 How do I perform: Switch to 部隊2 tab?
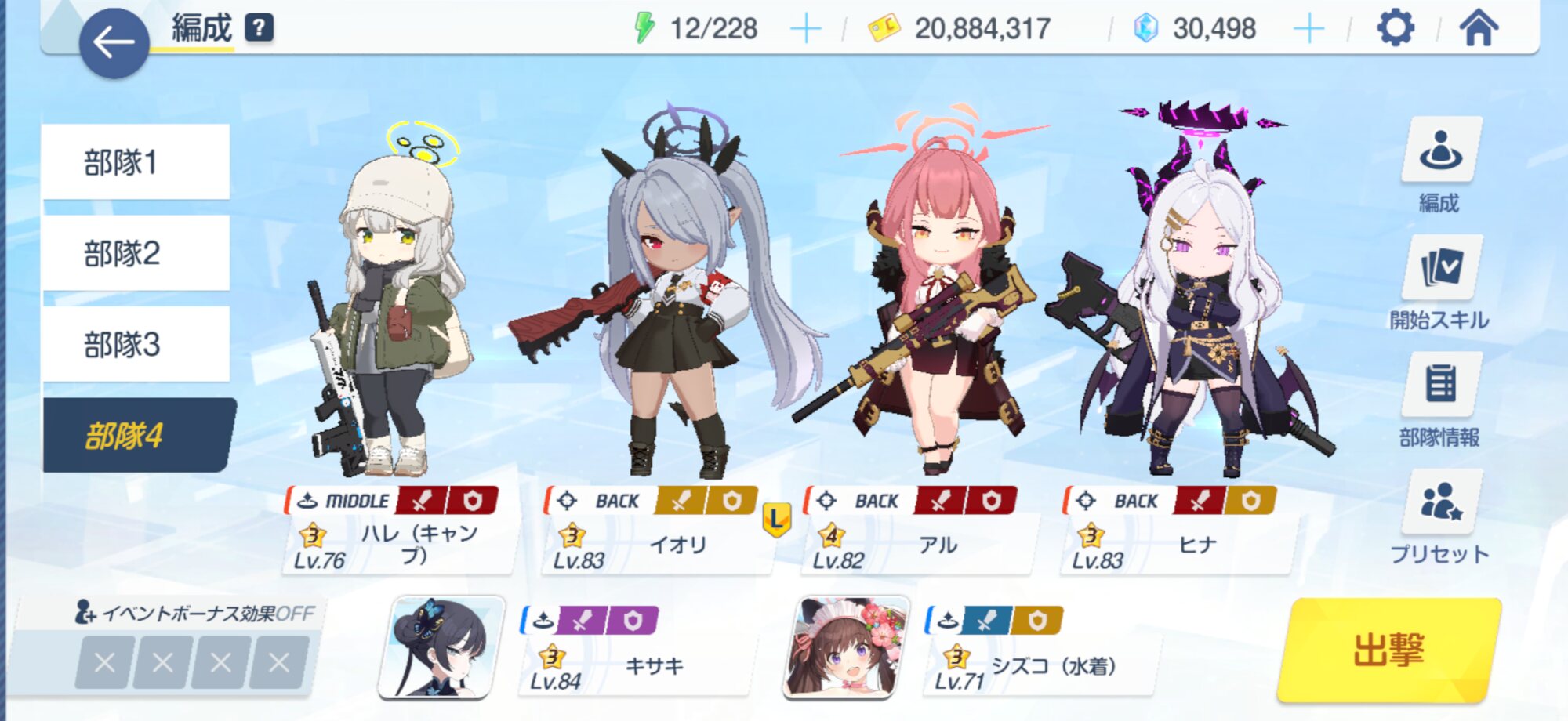tap(136, 253)
